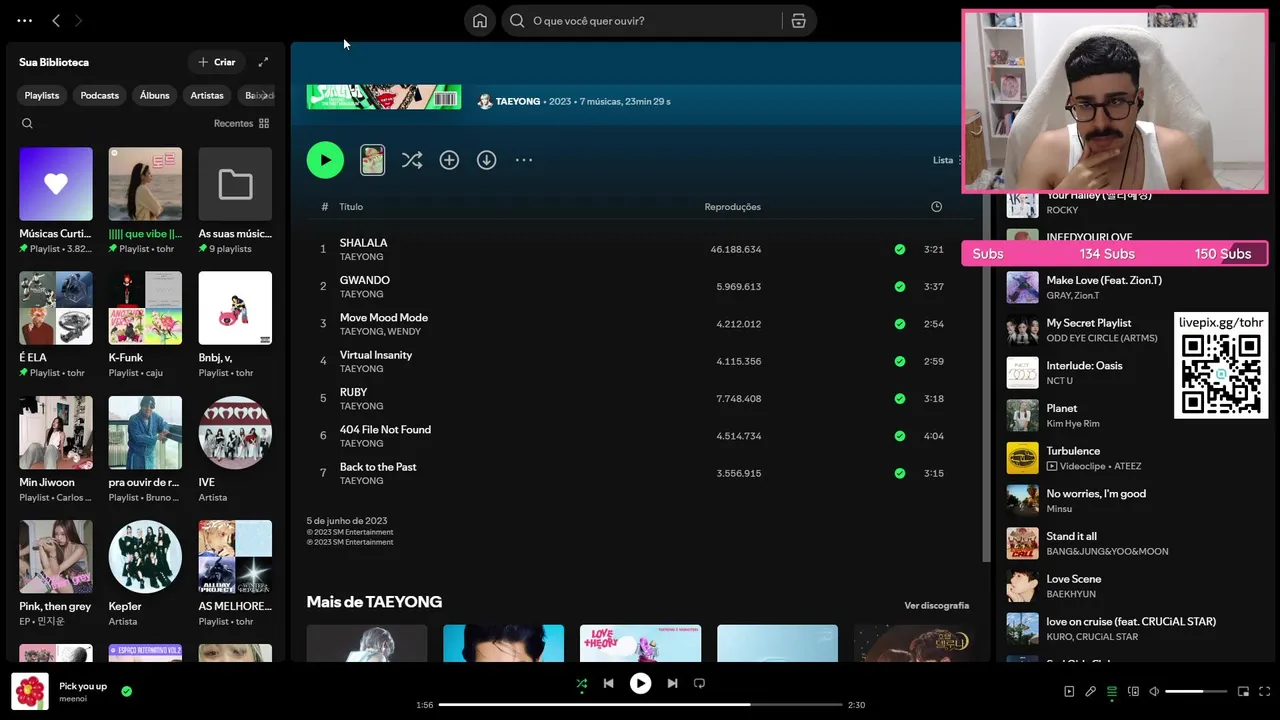Open the IVE artist in library

(x=235, y=449)
